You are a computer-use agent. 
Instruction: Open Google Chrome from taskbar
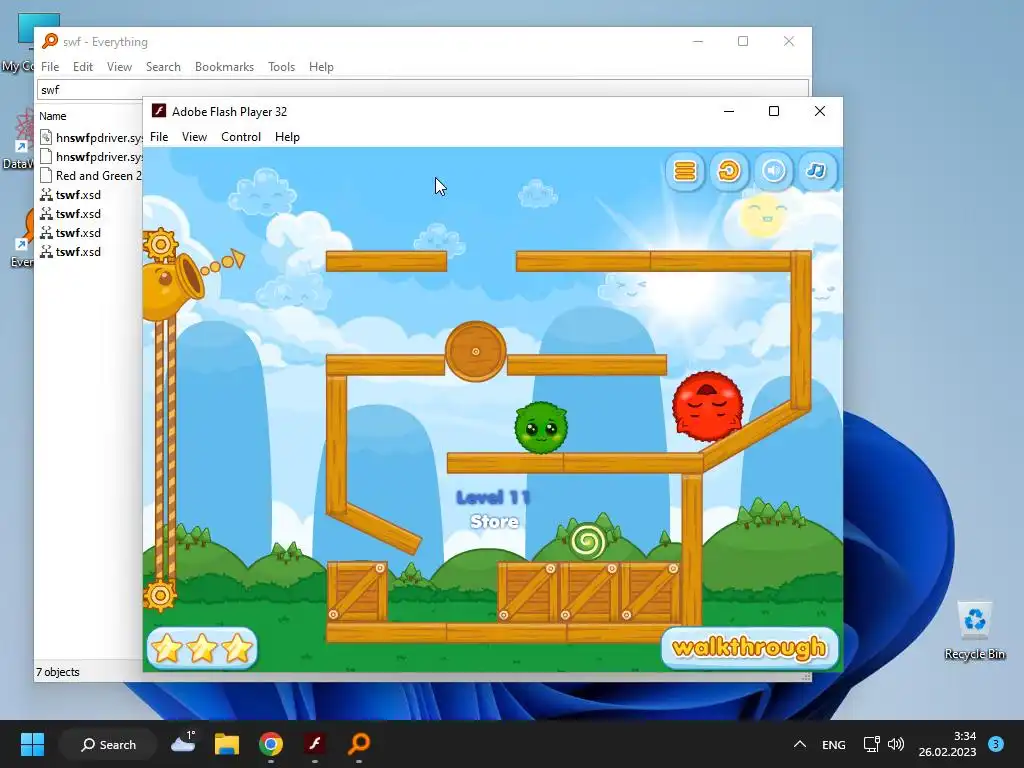point(270,744)
